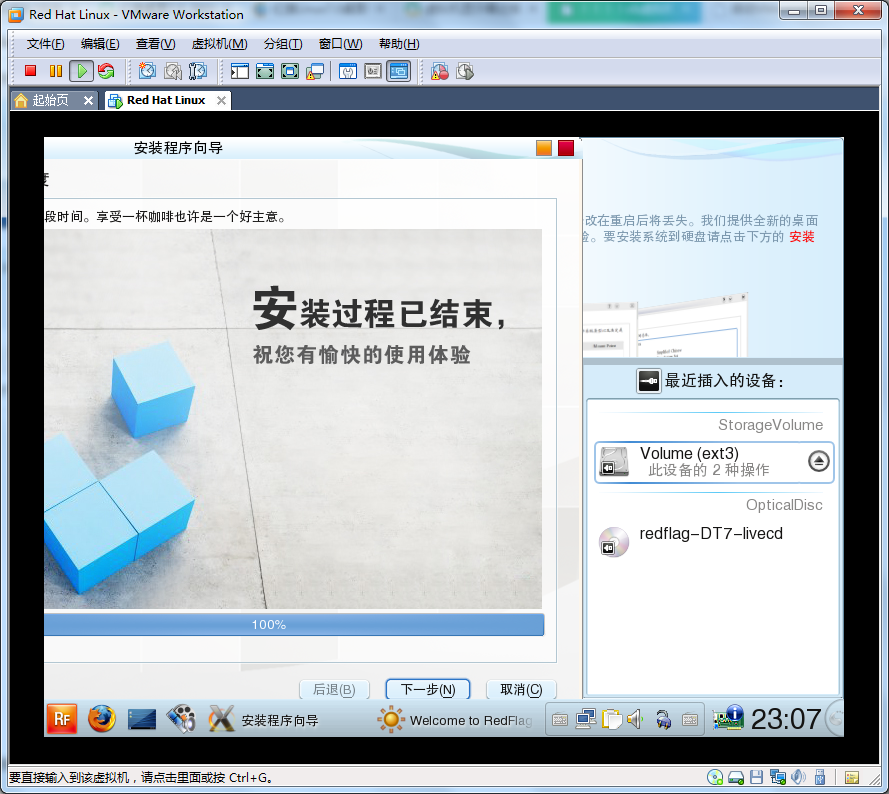
Task: Click the orange minimize square of installer
Action: tap(544, 147)
